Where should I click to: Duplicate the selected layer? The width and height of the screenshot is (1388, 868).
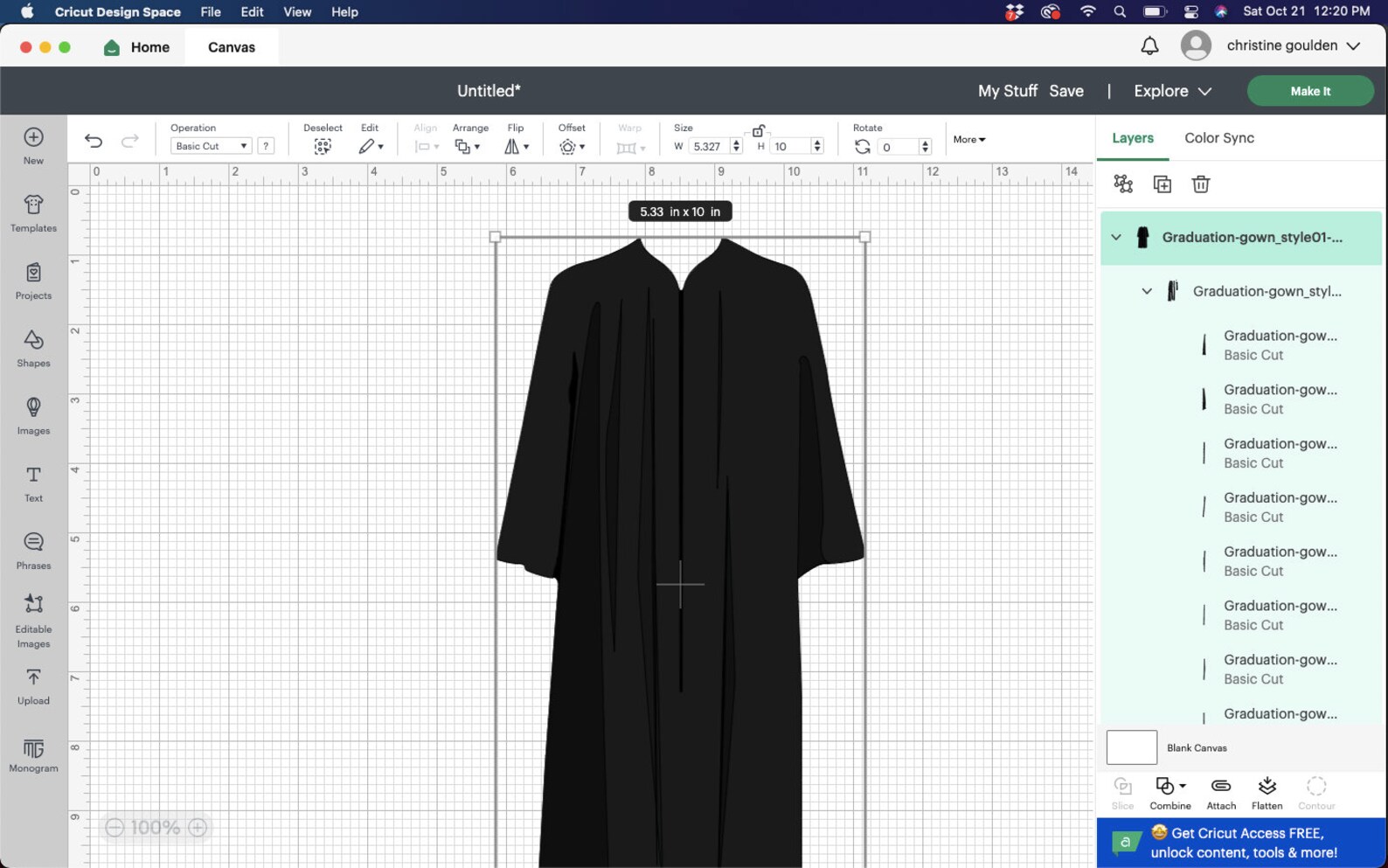pos(1162,184)
